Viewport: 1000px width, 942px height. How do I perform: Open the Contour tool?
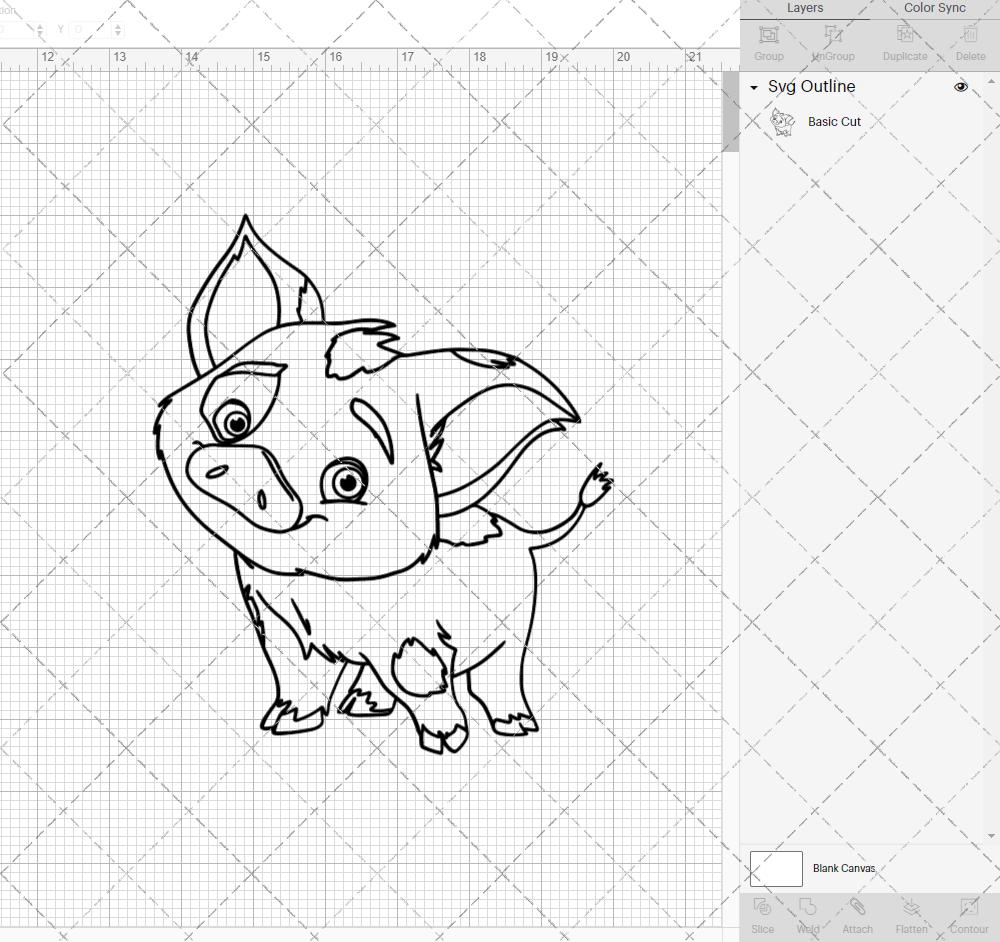click(968, 915)
